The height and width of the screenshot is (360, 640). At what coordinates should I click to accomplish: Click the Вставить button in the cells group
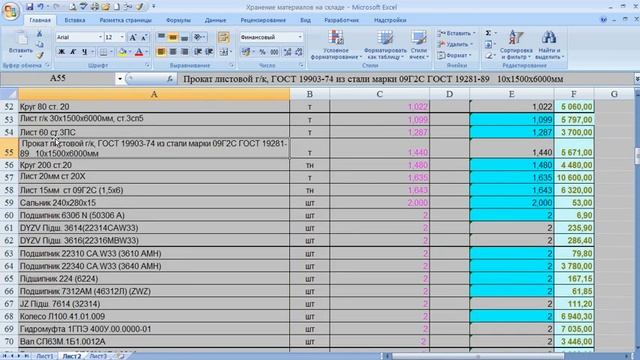(456, 33)
